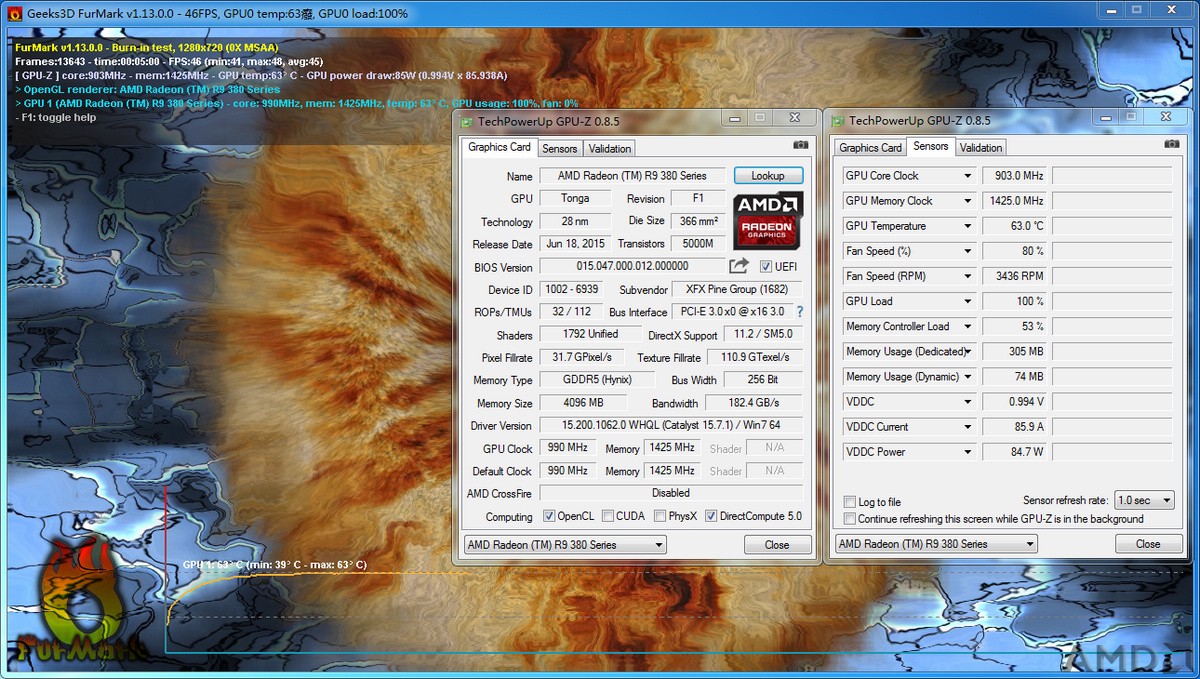Toggle the CUDA checkbox
This screenshot has height=679, width=1200.
608,516
